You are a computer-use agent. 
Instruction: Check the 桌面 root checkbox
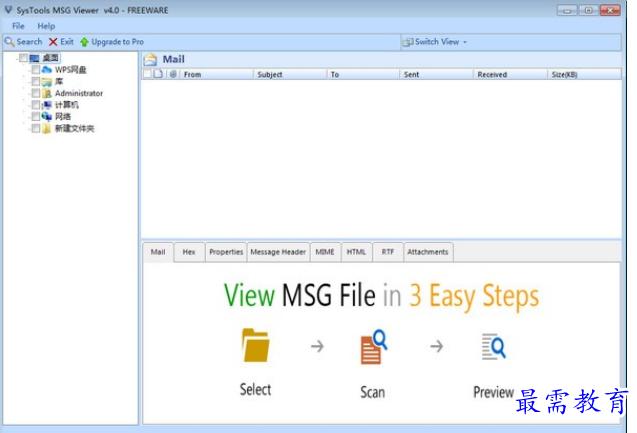point(24,58)
